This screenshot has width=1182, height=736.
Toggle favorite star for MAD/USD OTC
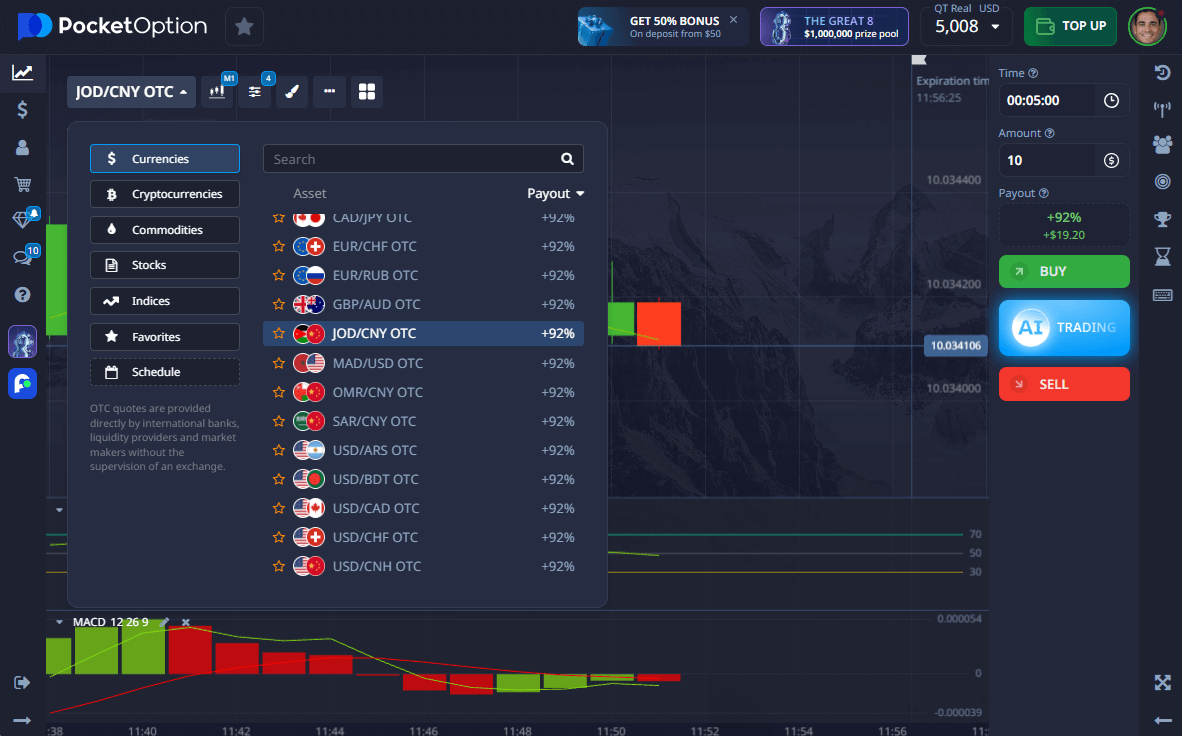pos(279,364)
